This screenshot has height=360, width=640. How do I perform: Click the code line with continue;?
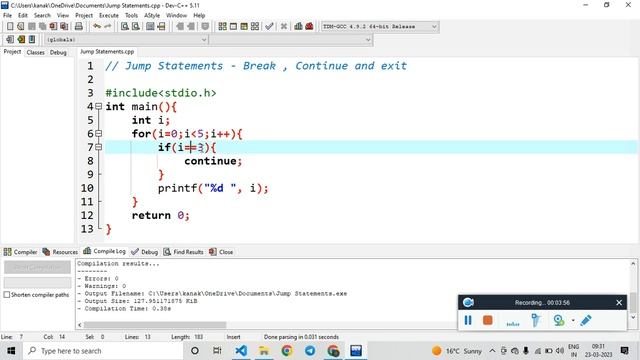pyautogui.click(x=213, y=161)
